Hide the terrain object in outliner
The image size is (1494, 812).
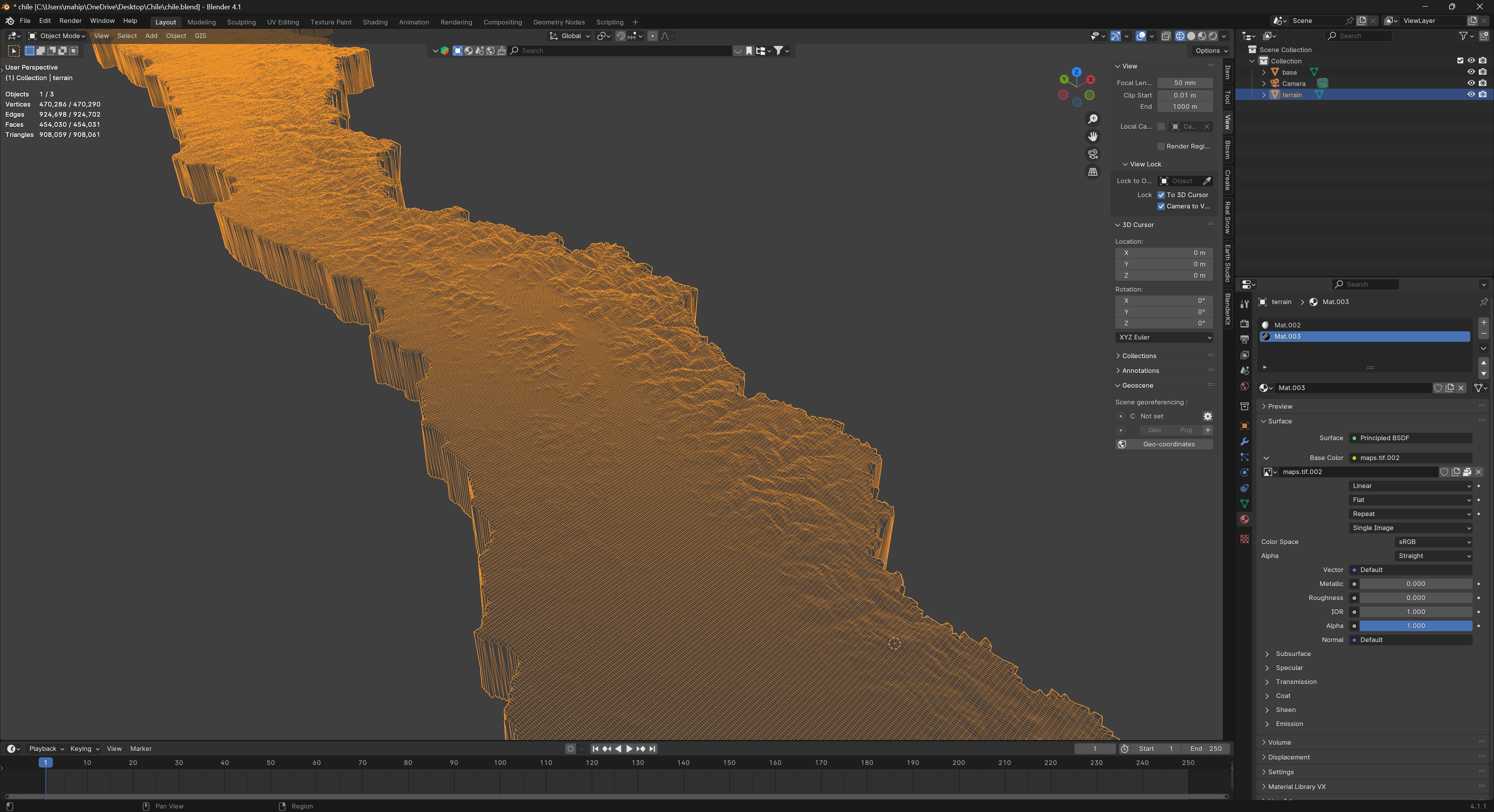click(1471, 94)
